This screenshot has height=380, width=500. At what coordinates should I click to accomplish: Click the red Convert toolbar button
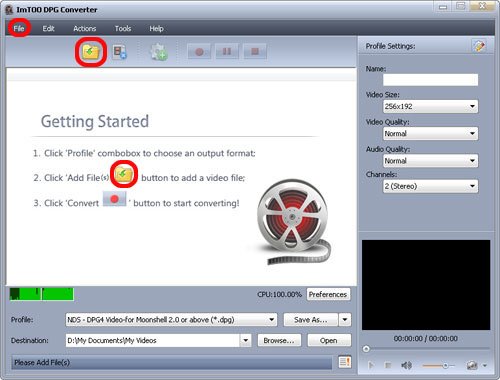click(x=199, y=51)
